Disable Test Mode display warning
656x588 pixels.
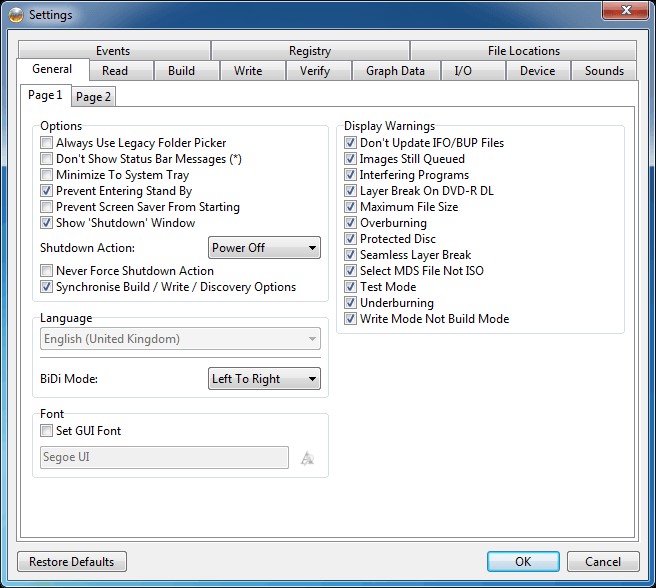[351, 287]
